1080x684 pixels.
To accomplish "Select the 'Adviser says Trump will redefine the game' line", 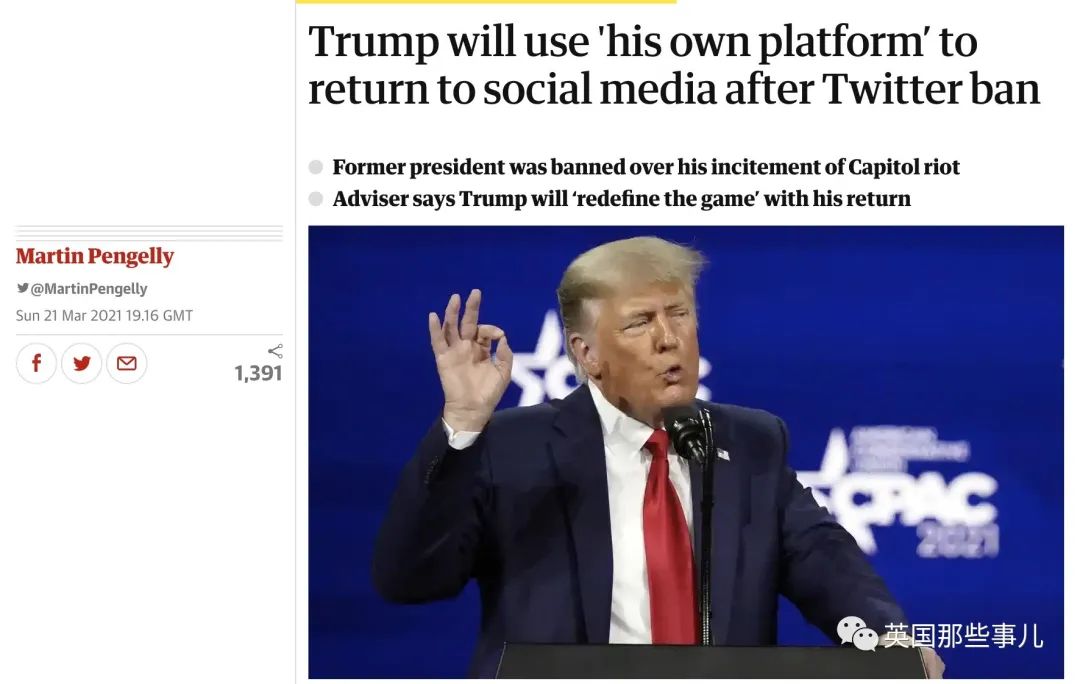I will pyautogui.click(x=621, y=198).
